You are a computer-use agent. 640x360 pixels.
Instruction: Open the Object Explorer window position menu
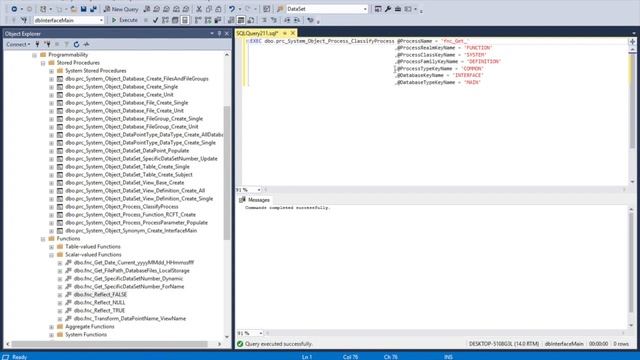212,33
